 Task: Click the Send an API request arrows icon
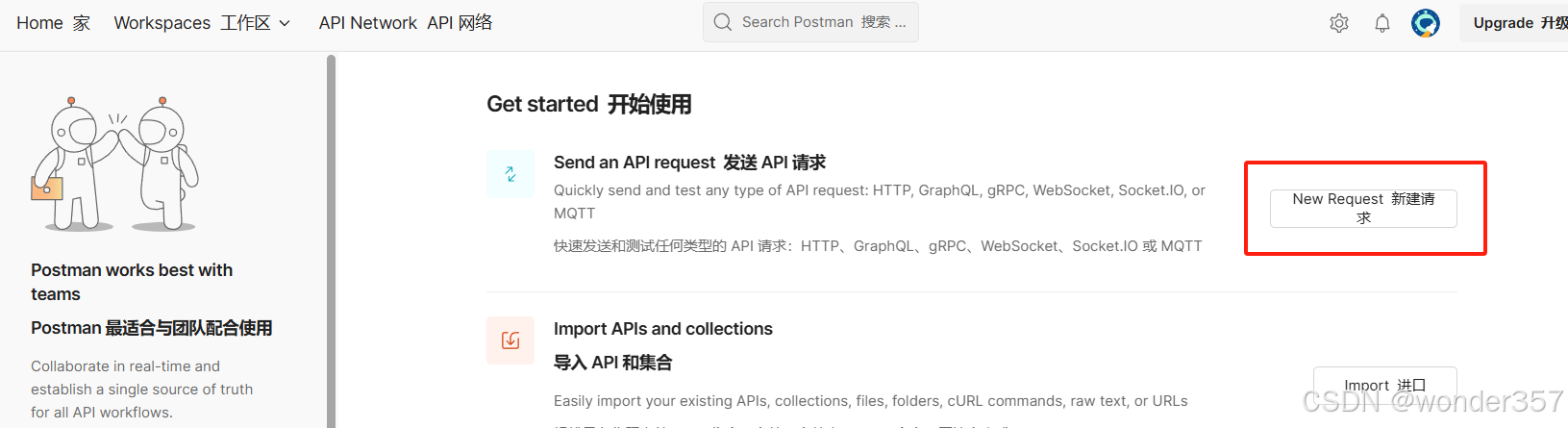pyautogui.click(x=510, y=174)
